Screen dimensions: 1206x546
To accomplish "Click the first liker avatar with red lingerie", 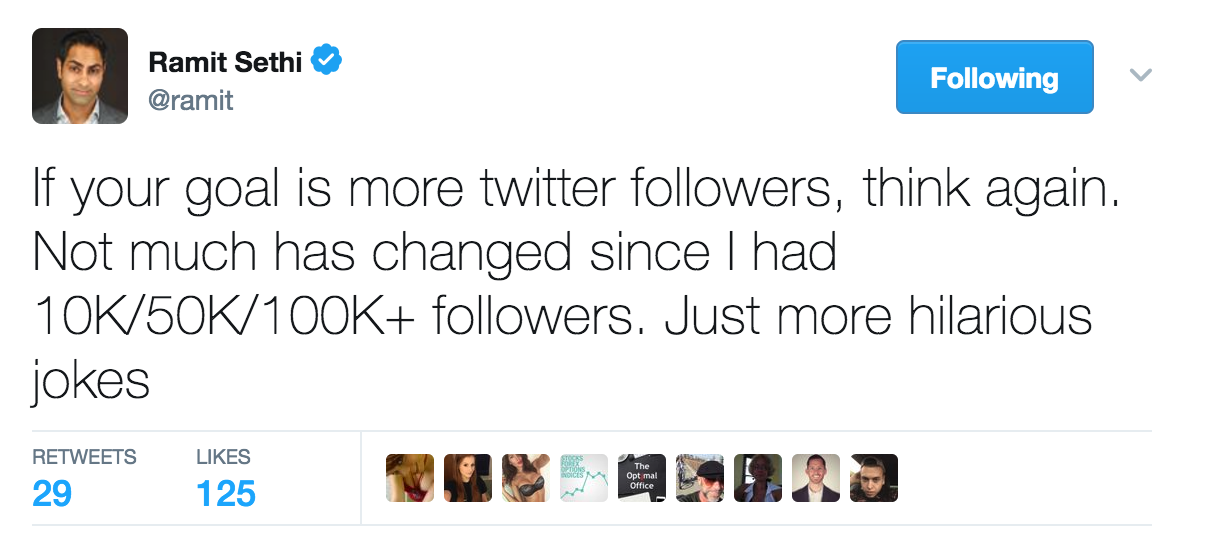I will click(410, 478).
